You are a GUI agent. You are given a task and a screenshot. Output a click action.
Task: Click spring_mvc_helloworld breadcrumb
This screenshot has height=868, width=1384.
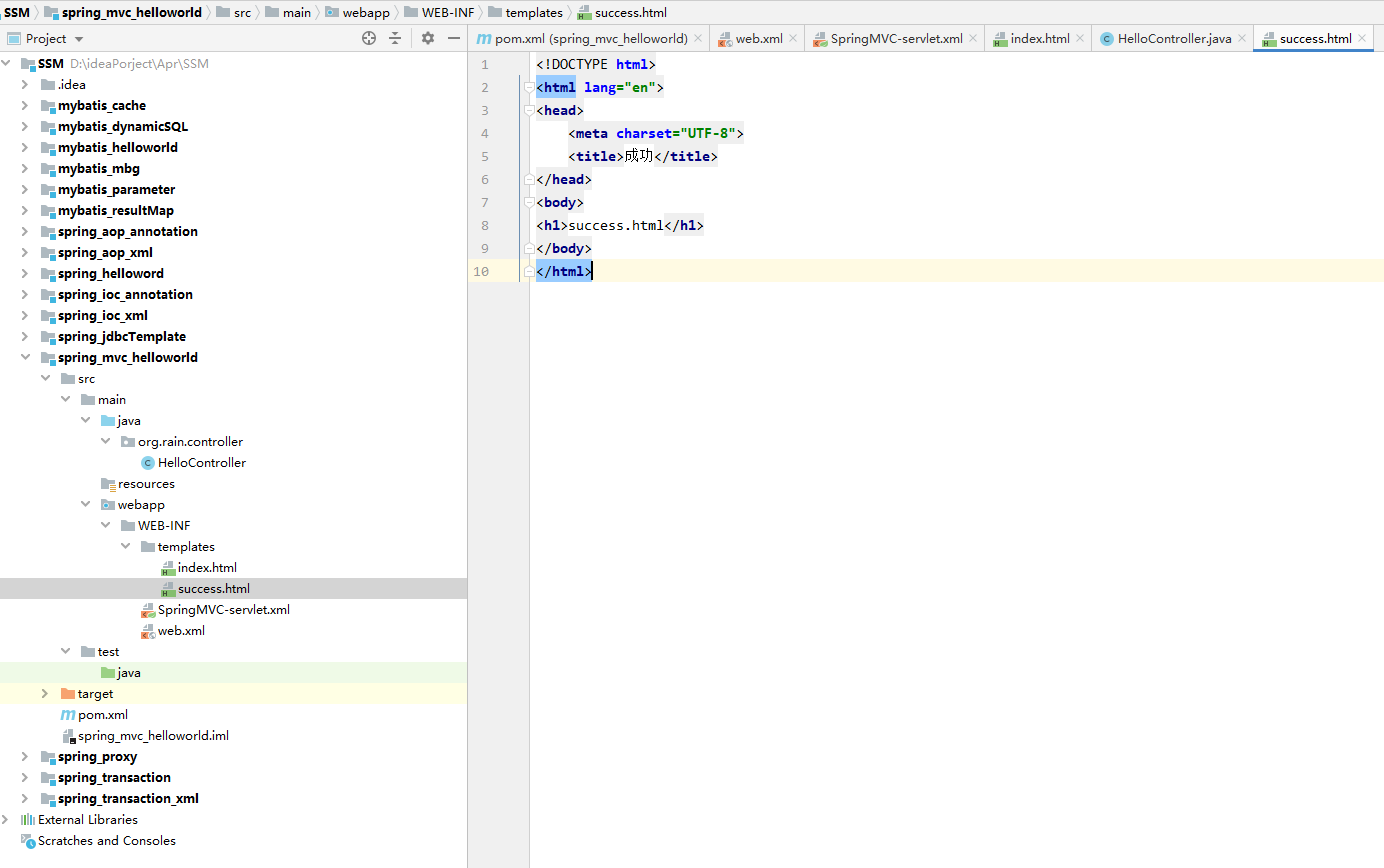point(122,13)
